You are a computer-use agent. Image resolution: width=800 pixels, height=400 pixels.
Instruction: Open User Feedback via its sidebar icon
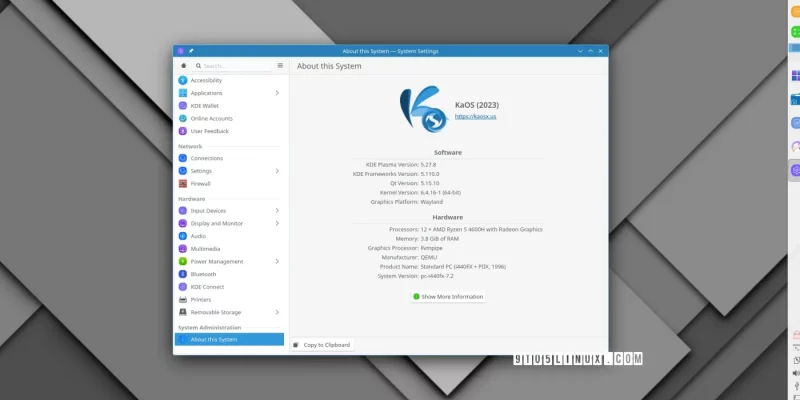[x=183, y=131]
